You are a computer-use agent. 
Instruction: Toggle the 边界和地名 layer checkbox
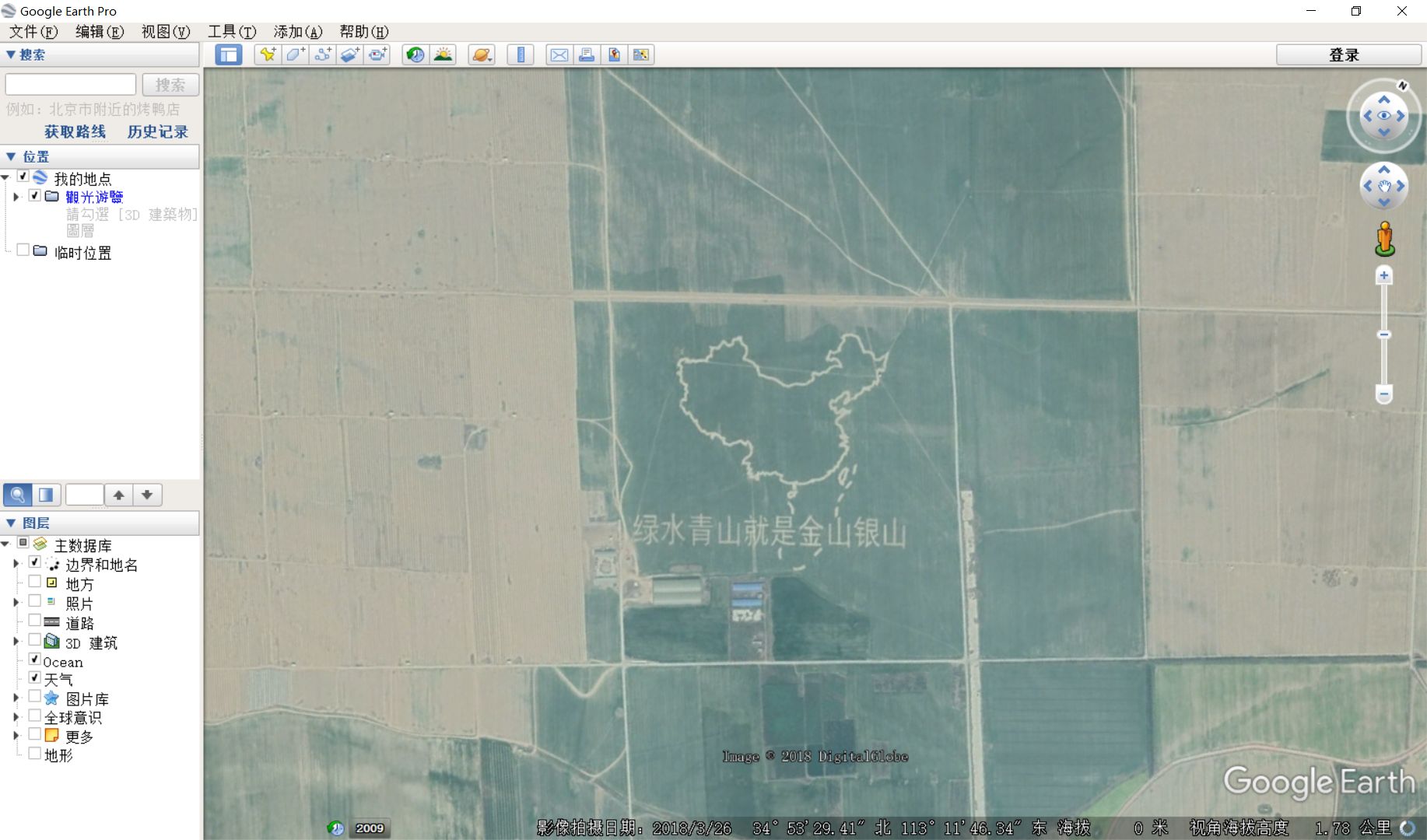35,562
